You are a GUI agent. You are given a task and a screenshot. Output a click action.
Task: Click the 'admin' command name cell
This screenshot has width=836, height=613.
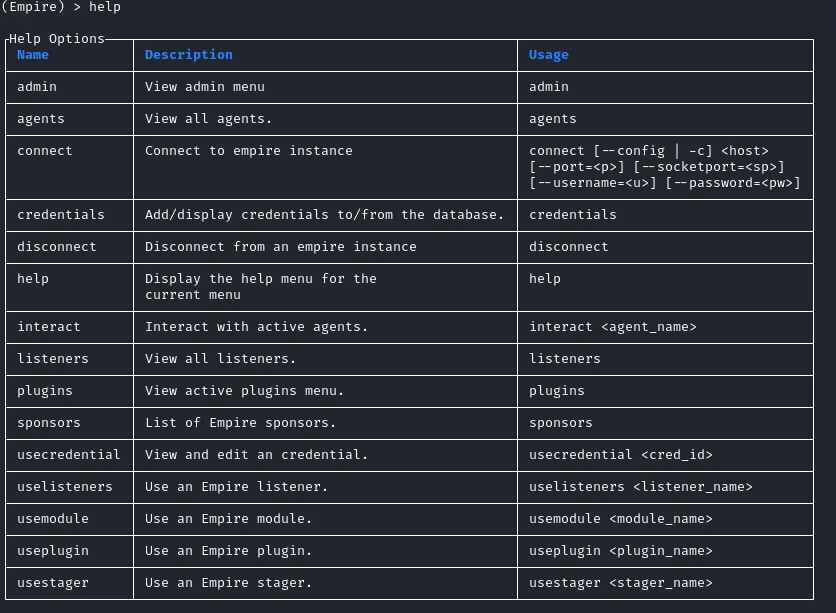click(37, 87)
